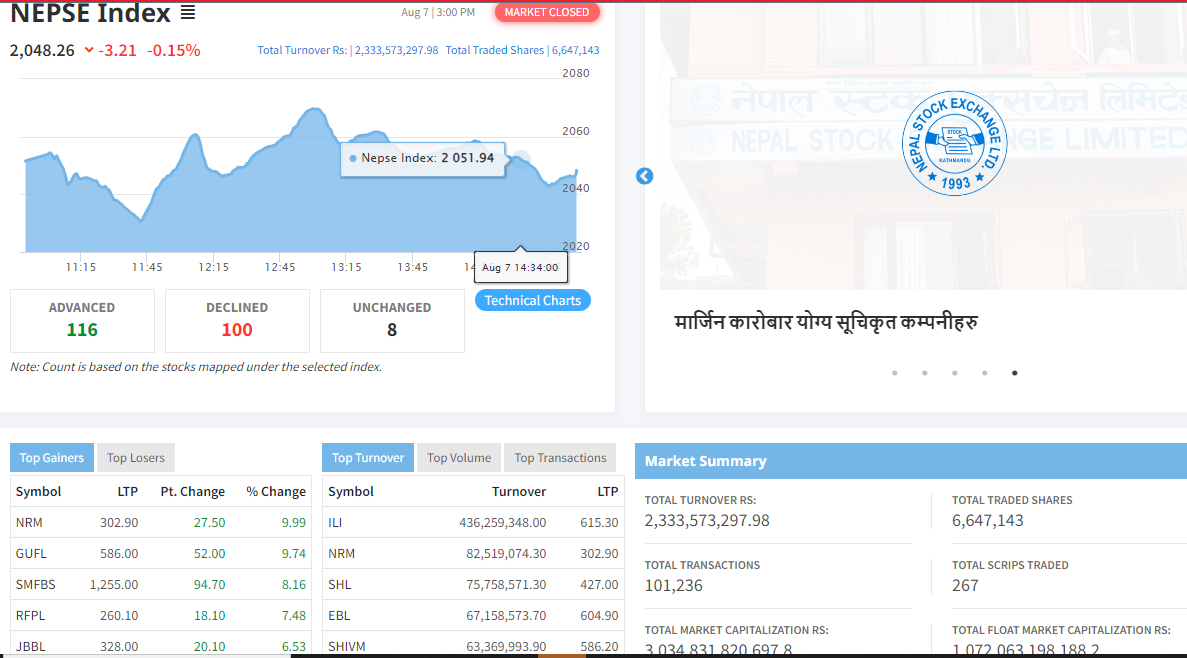Select the fifth active carousel dot
This screenshot has width=1187, height=658.
(1014, 373)
